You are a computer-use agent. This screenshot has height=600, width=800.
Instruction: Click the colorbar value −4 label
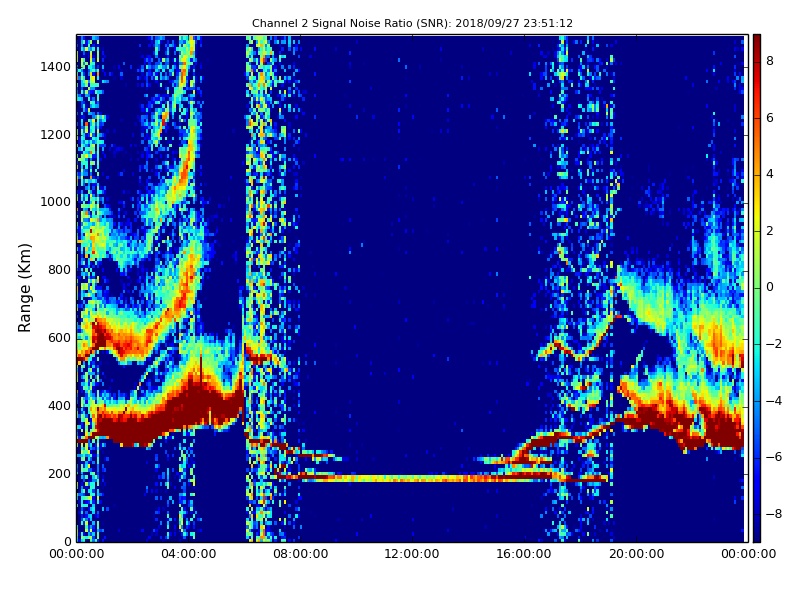(x=774, y=401)
